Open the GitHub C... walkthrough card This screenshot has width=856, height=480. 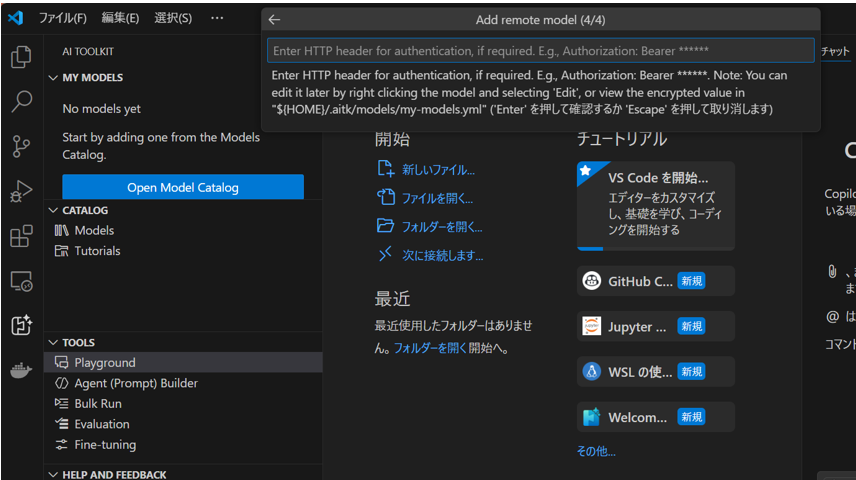pyautogui.click(x=656, y=281)
